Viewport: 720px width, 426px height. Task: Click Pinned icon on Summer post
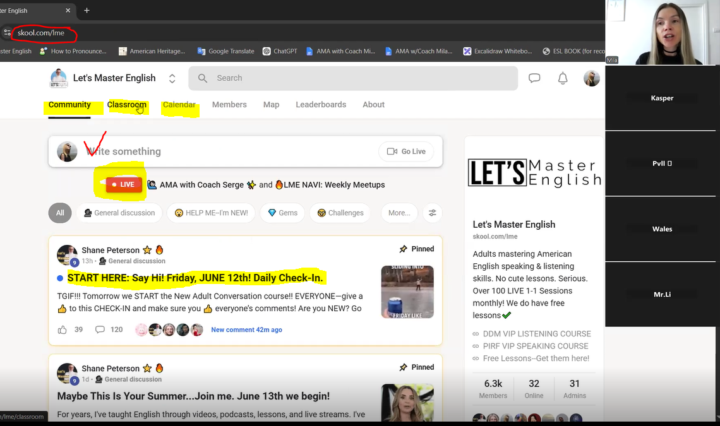(x=403, y=367)
